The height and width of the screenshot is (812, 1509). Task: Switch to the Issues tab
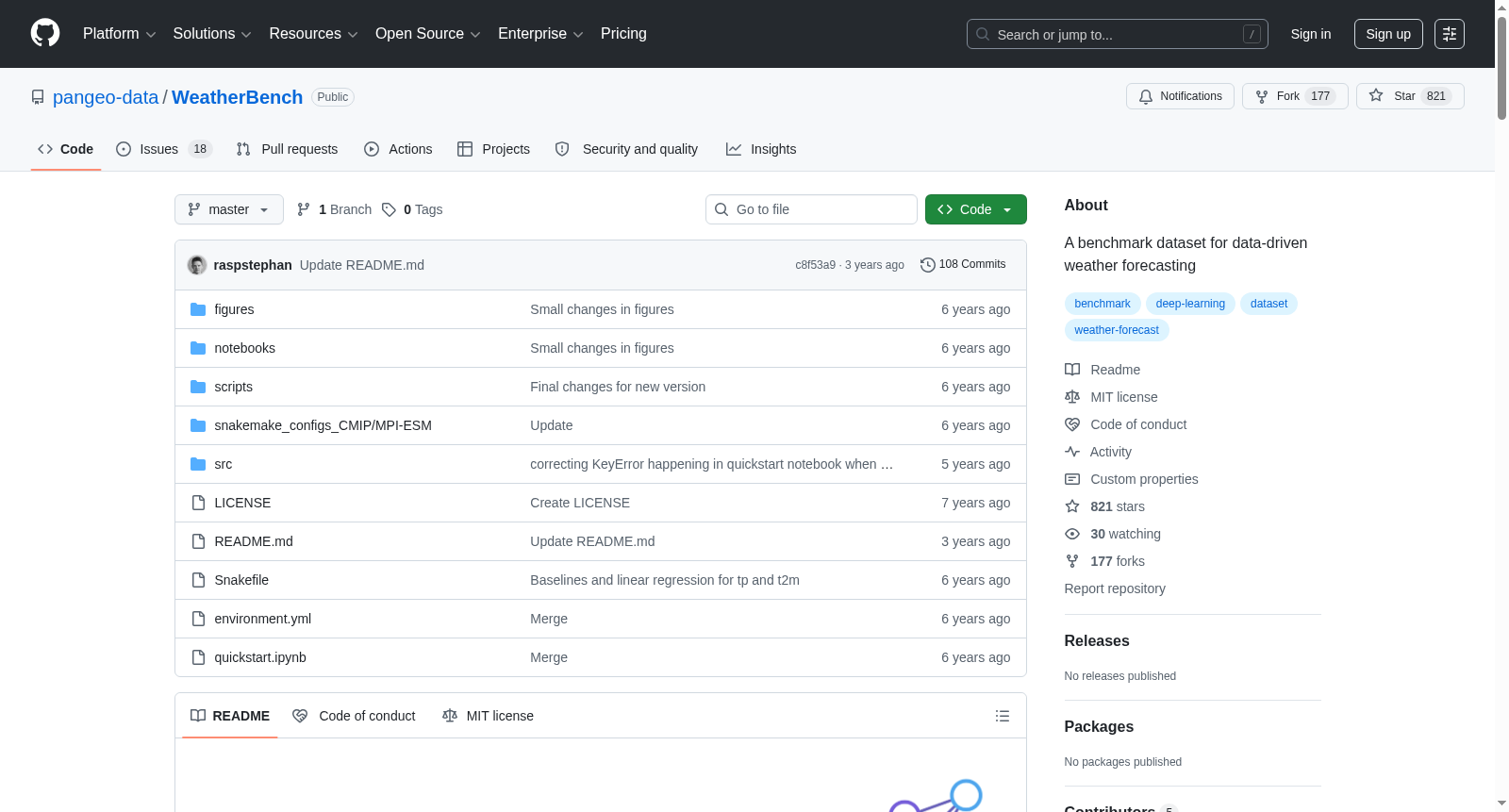pyautogui.click(x=164, y=149)
